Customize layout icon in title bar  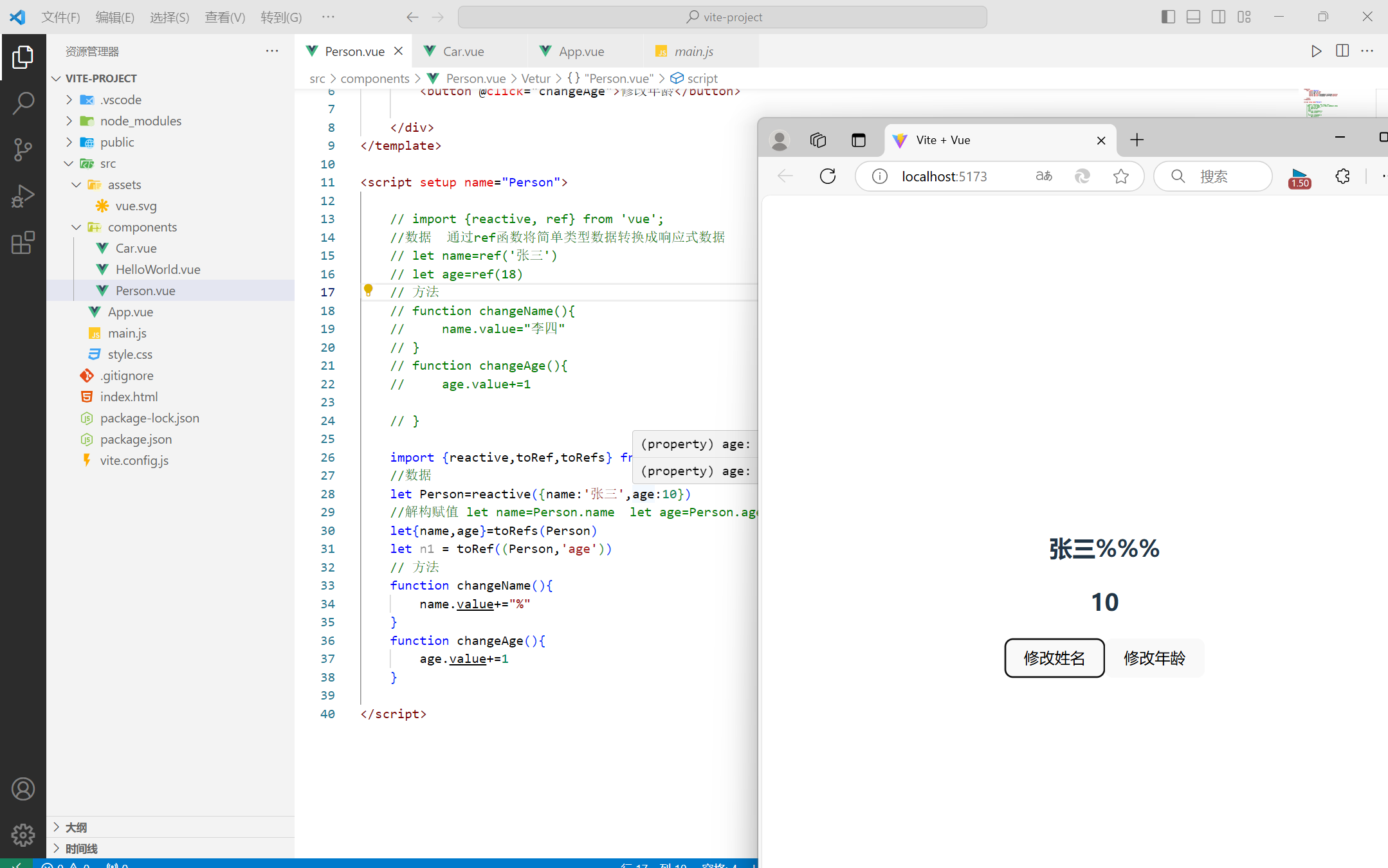pos(1244,17)
